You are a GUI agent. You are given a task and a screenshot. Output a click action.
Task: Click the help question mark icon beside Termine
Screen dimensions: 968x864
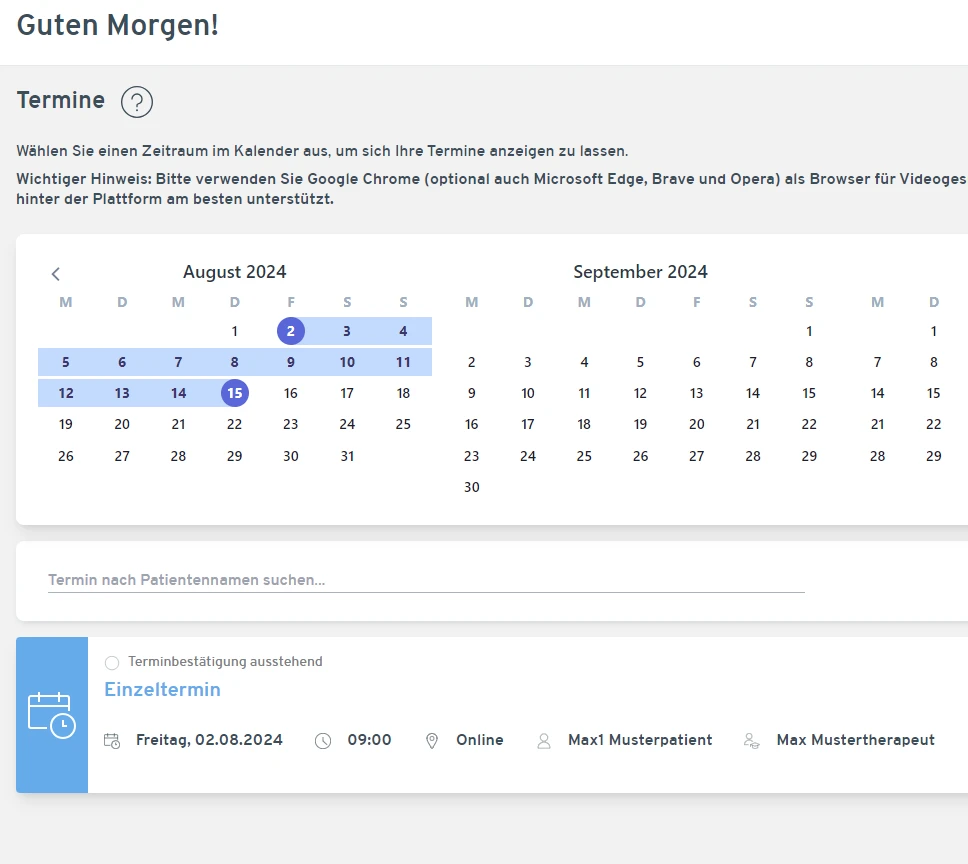(136, 102)
